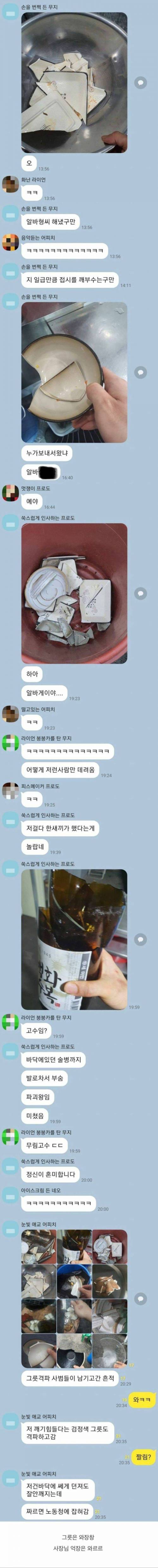Open 음악듣는 어피치 profile avatar

pyautogui.click(x=10, y=242)
